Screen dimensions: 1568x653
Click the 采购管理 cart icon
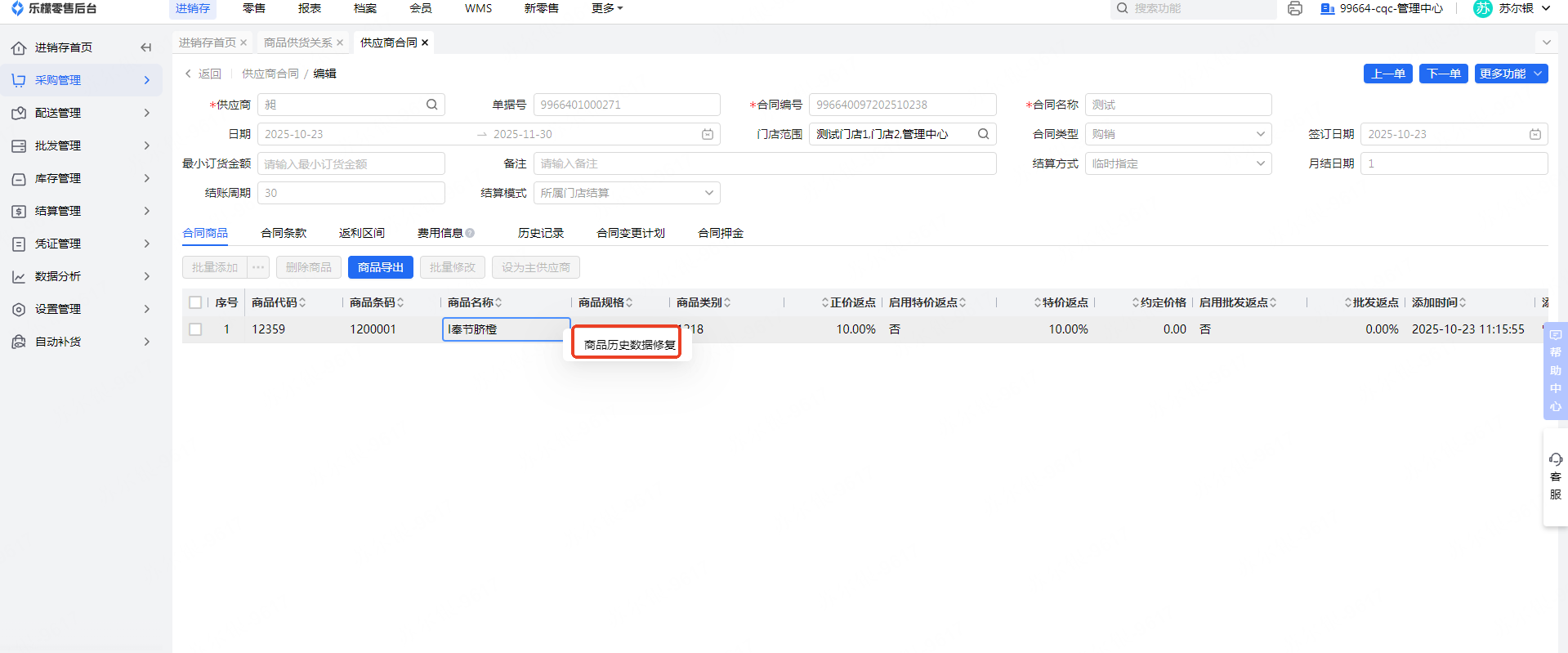[x=19, y=80]
